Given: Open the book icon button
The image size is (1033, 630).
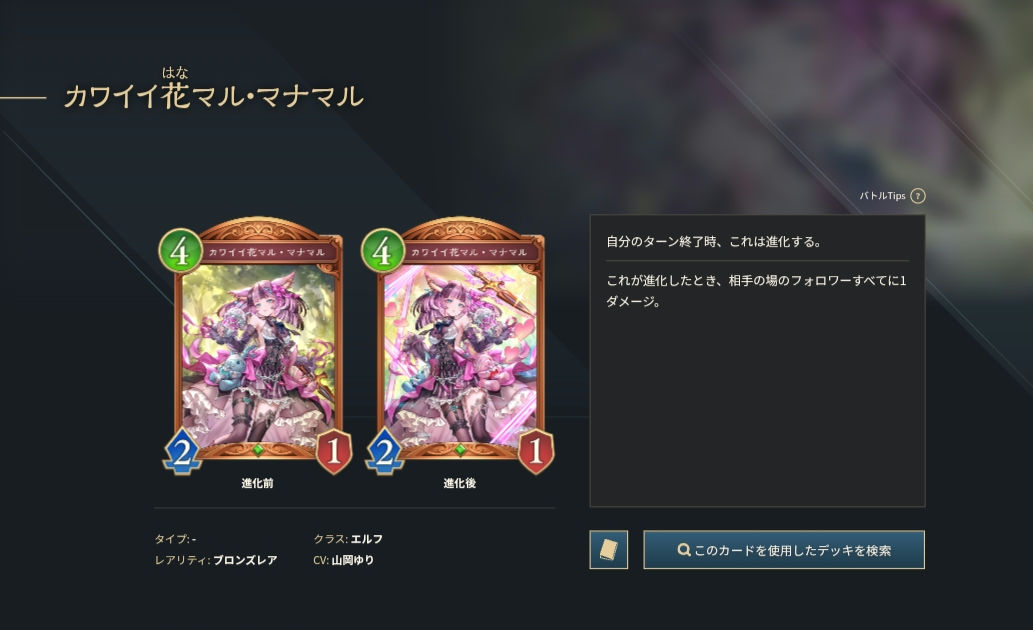Looking at the screenshot, I should [608, 550].
